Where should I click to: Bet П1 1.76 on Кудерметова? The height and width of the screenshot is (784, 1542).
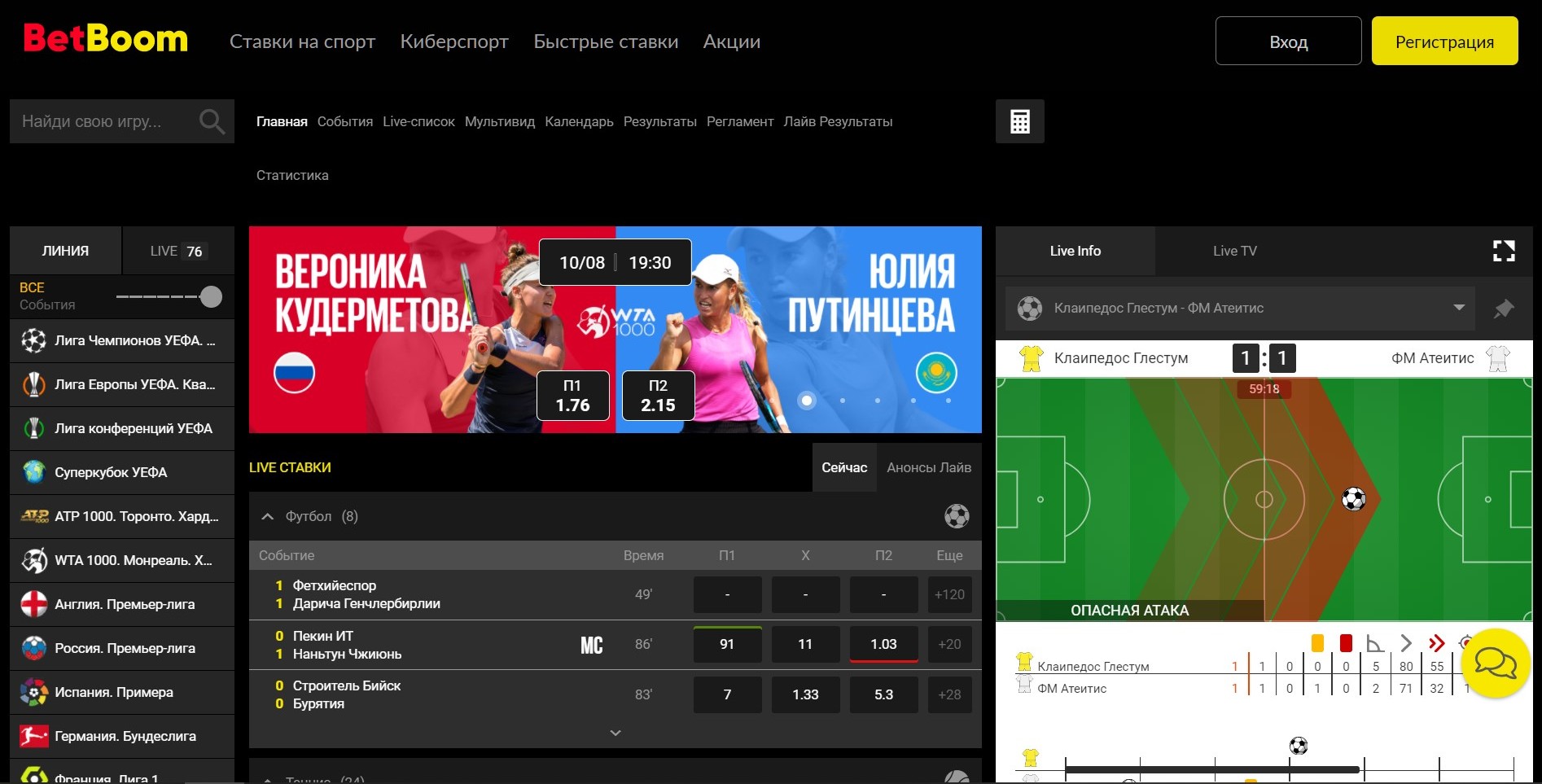pos(573,396)
